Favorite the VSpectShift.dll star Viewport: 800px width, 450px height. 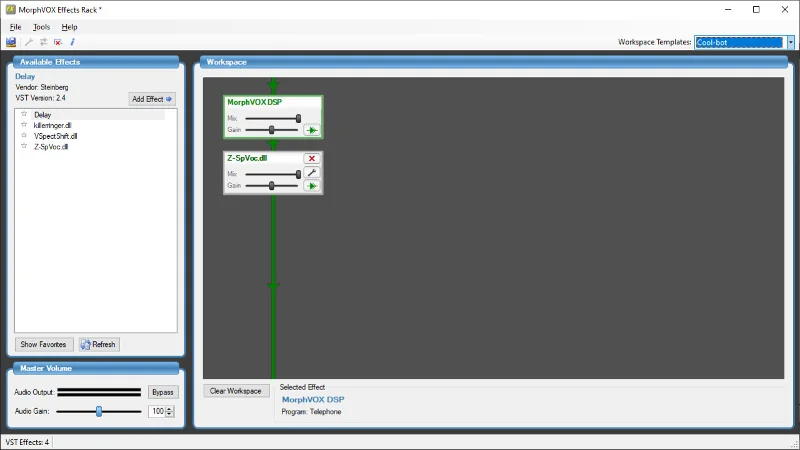click(x=23, y=136)
